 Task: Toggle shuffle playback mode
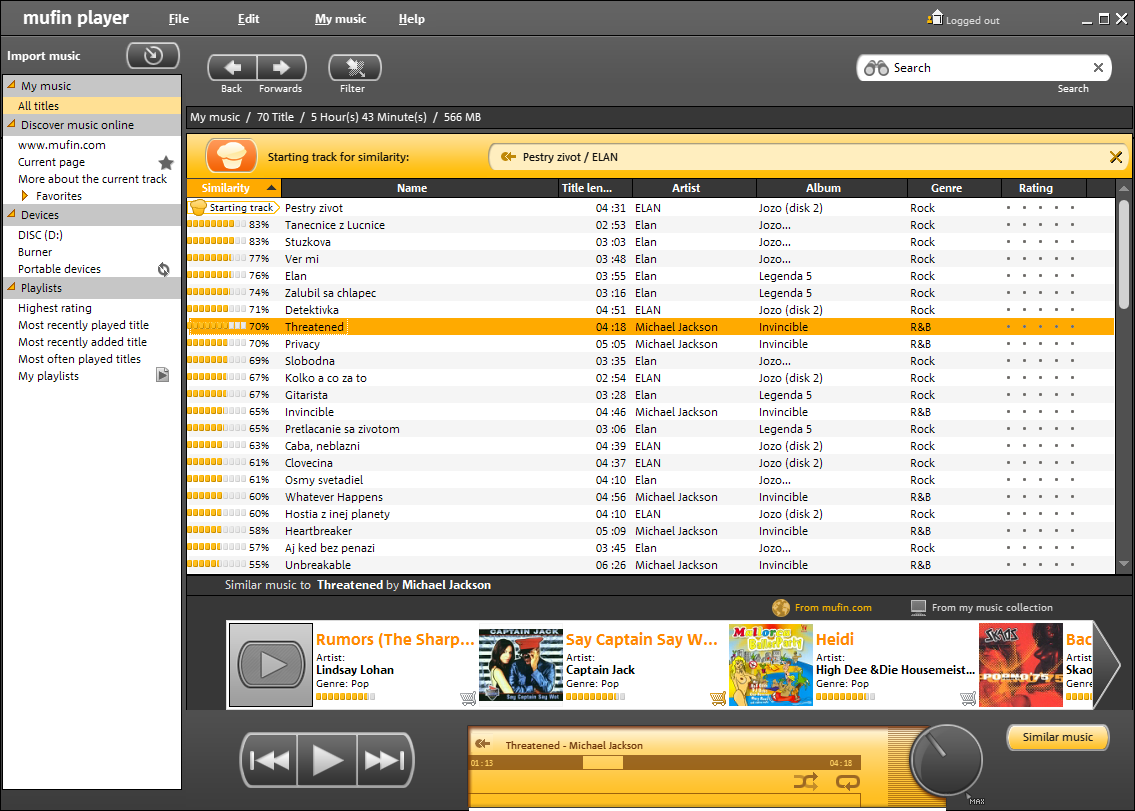tap(805, 781)
